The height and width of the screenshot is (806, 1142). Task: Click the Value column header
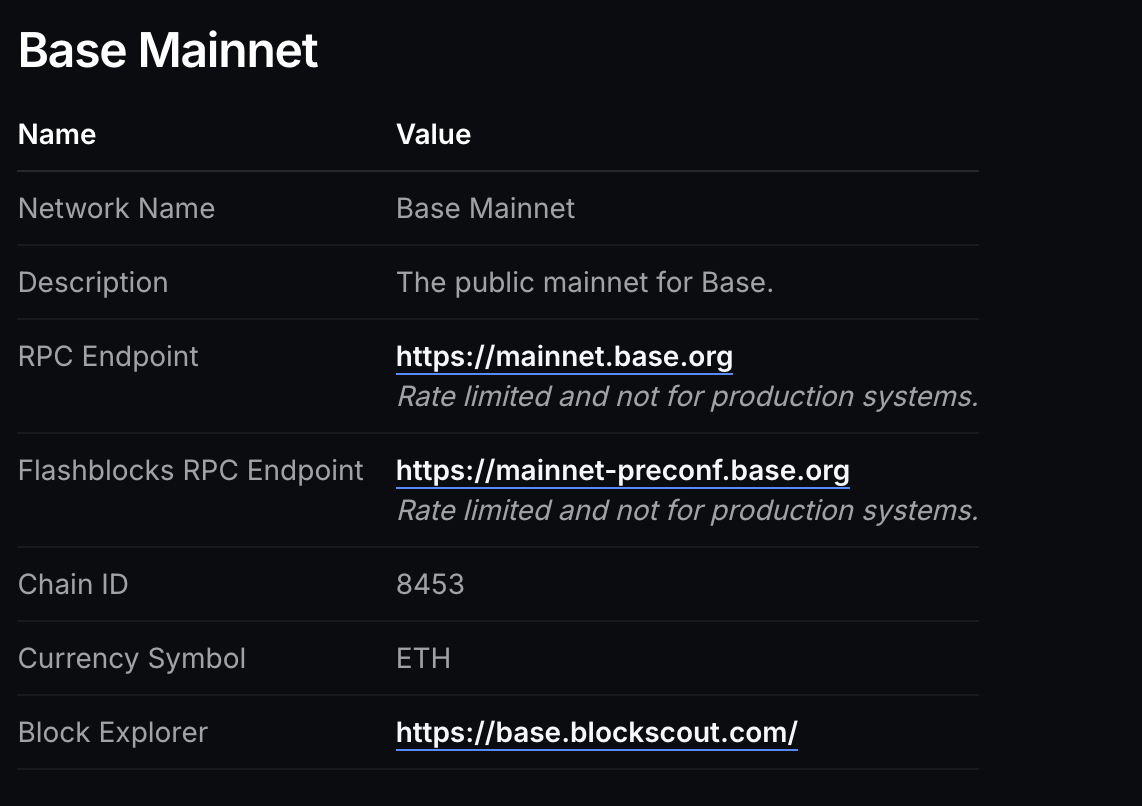tap(433, 135)
